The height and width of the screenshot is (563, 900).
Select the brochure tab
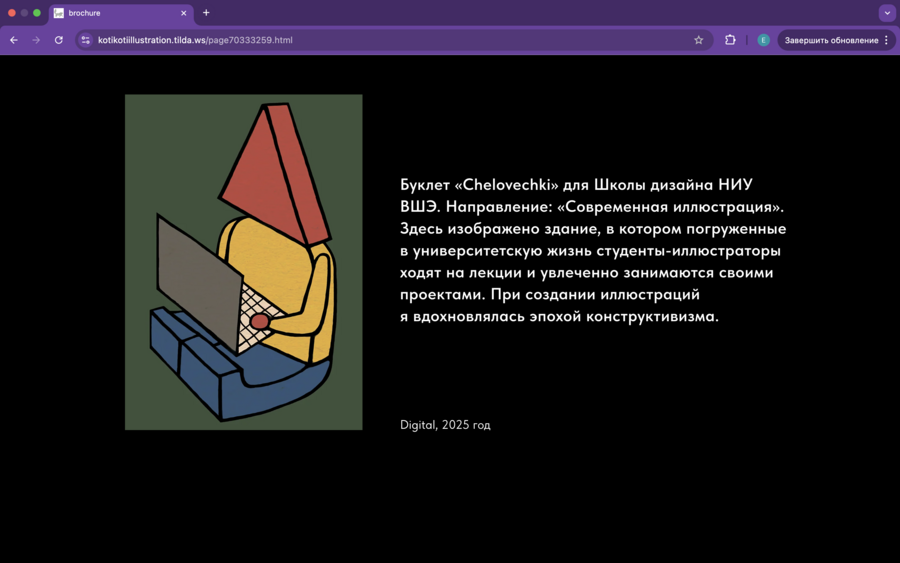click(122, 13)
